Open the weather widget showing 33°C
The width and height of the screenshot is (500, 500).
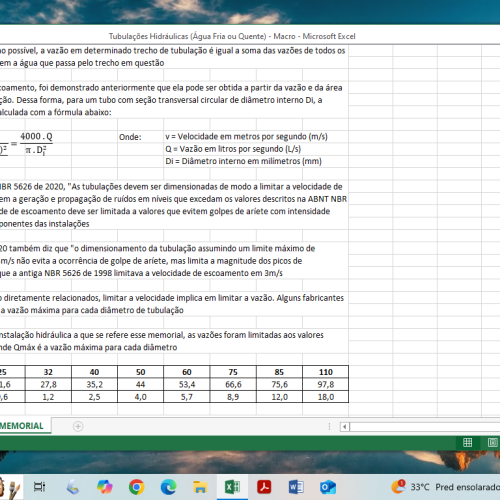(x=446, y=487)
